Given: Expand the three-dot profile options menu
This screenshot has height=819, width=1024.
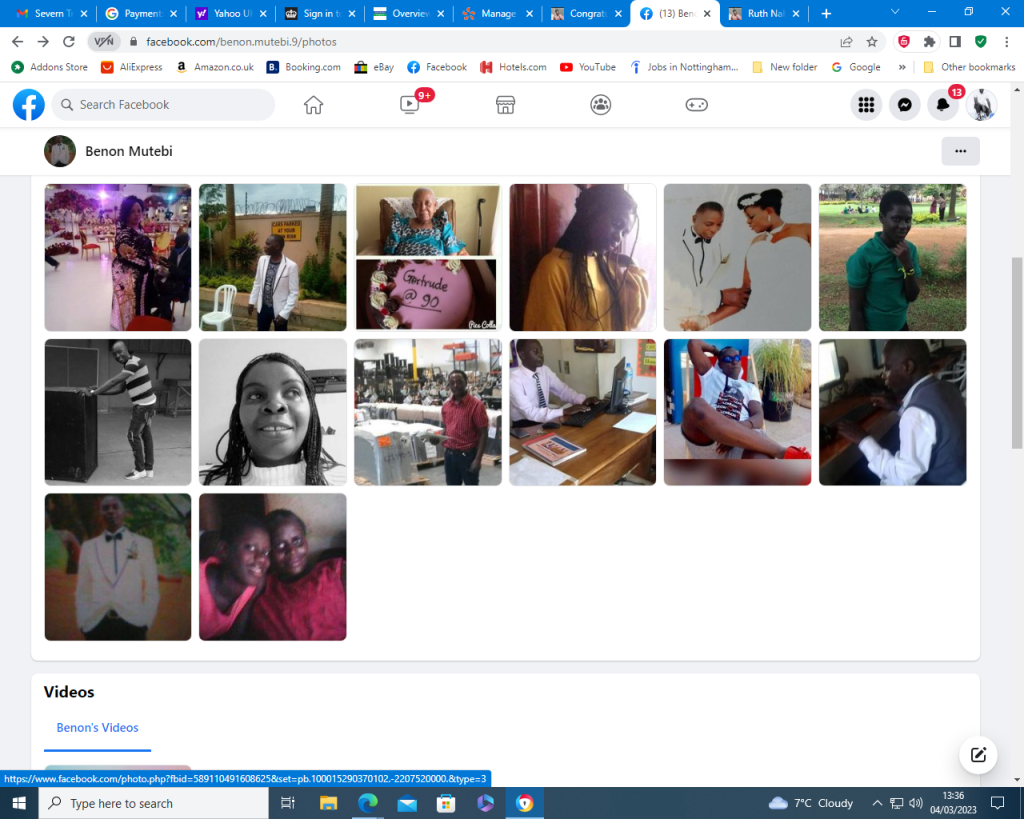Looking at the screenshot, I should [x=960, y=151].
